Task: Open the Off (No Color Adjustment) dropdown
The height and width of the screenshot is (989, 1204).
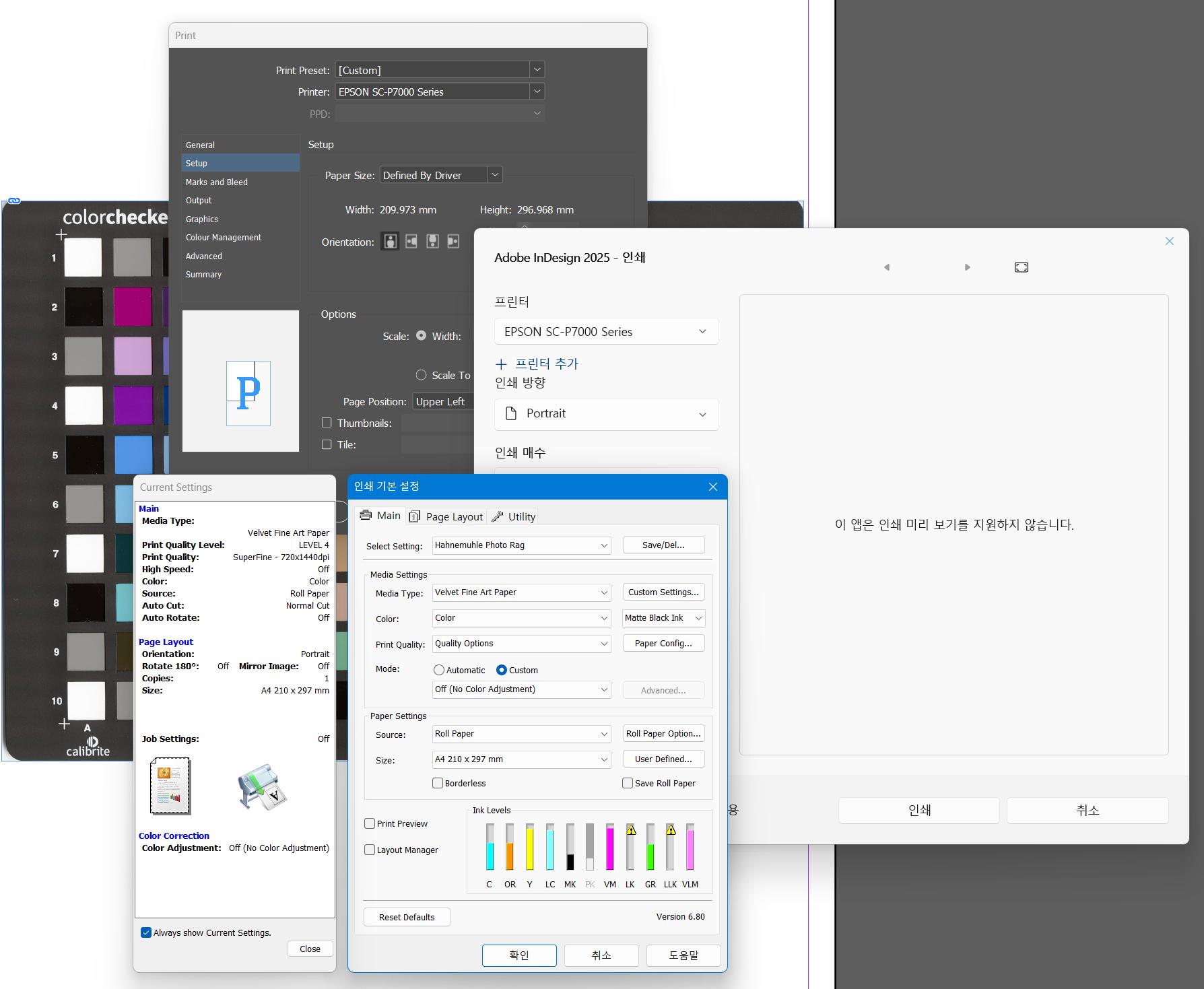Action: (x=522, y=689)
